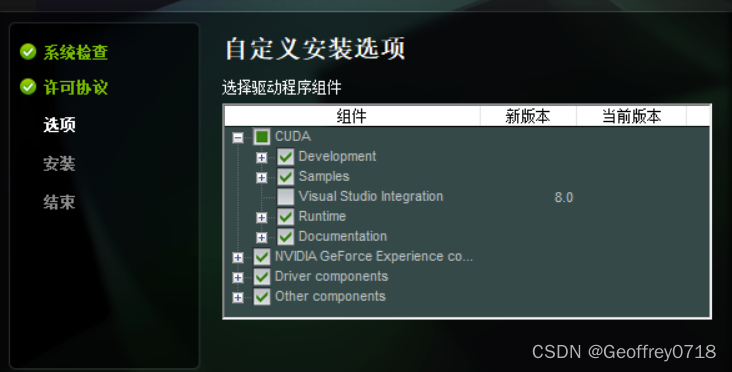Viewport: 732px width, 372px height.
Task: Select the 安装 step in sidebar
Action: coord(59,164)
